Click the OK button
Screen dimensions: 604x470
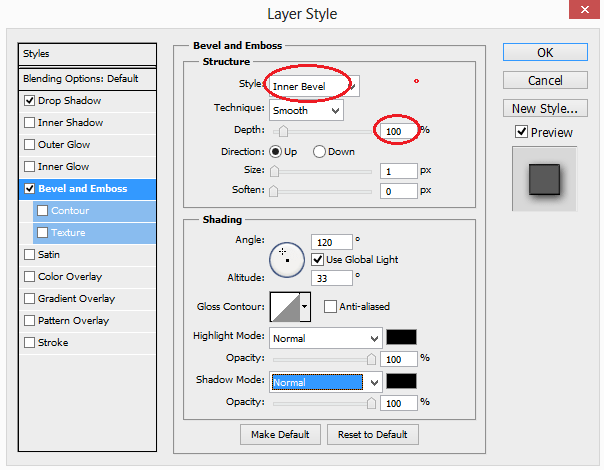tap(545, 52)
